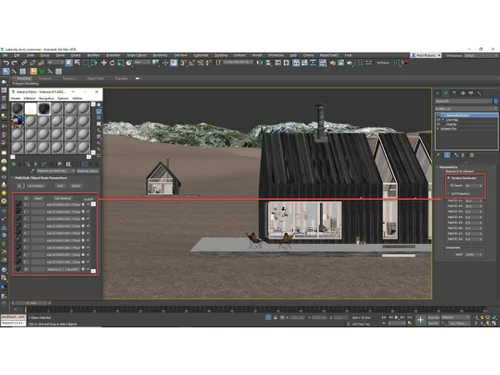Click the Redo arrow in main toolbar
This screenshot has width=500, height=375.
coord(14,63)
